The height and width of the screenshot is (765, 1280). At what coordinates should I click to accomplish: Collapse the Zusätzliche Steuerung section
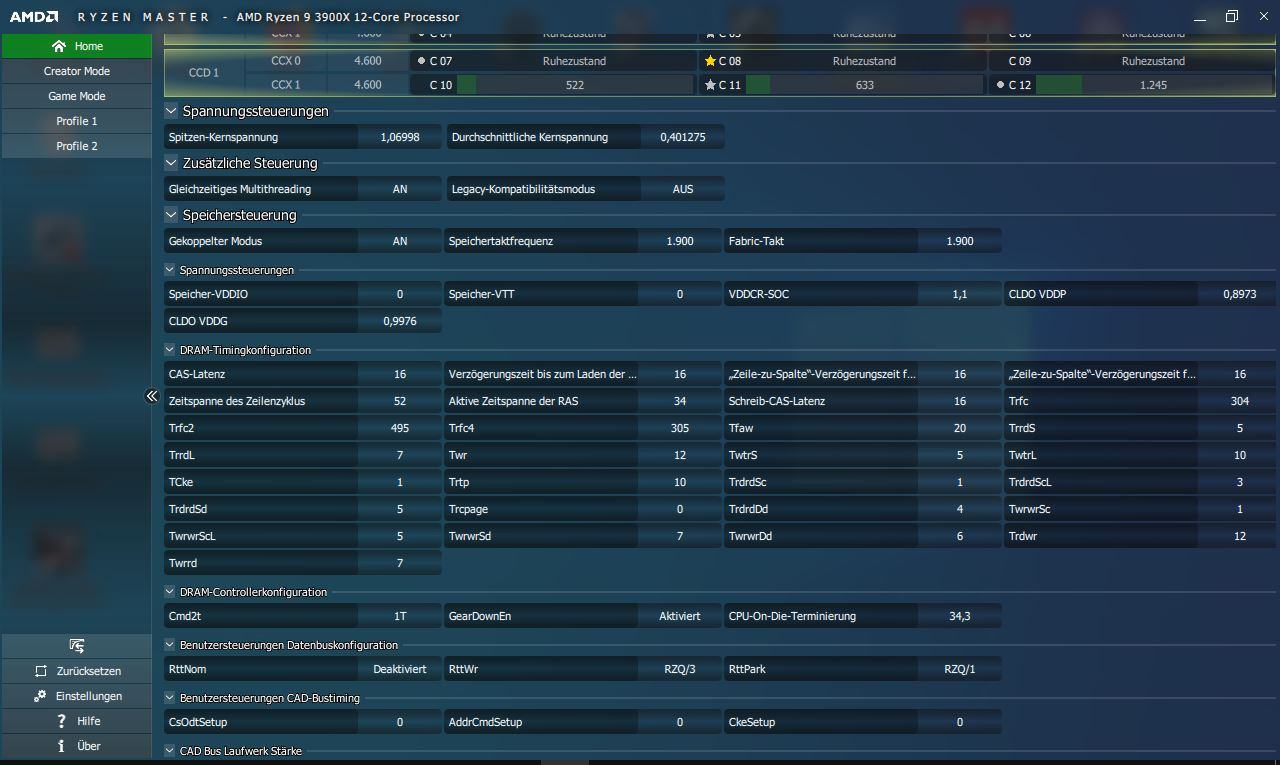click(x=171, y=163)
